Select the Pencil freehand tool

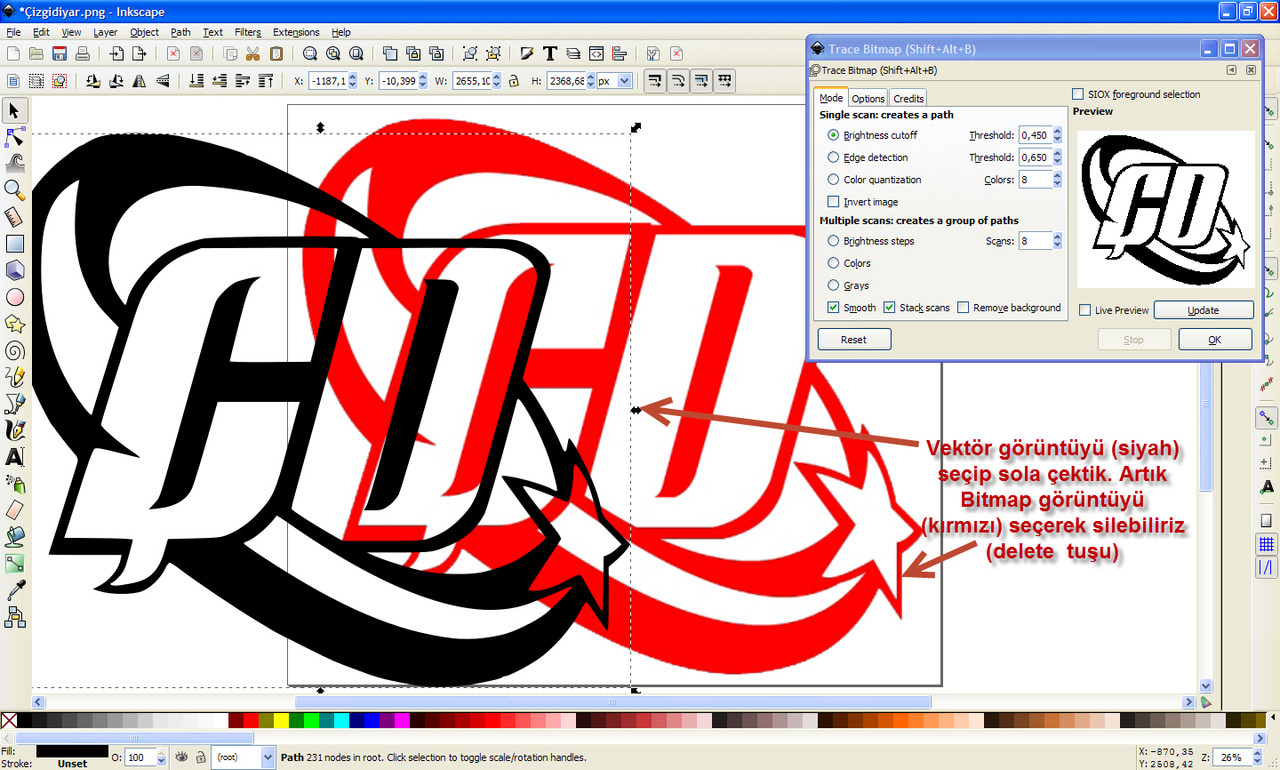click(x=15, y=377)
